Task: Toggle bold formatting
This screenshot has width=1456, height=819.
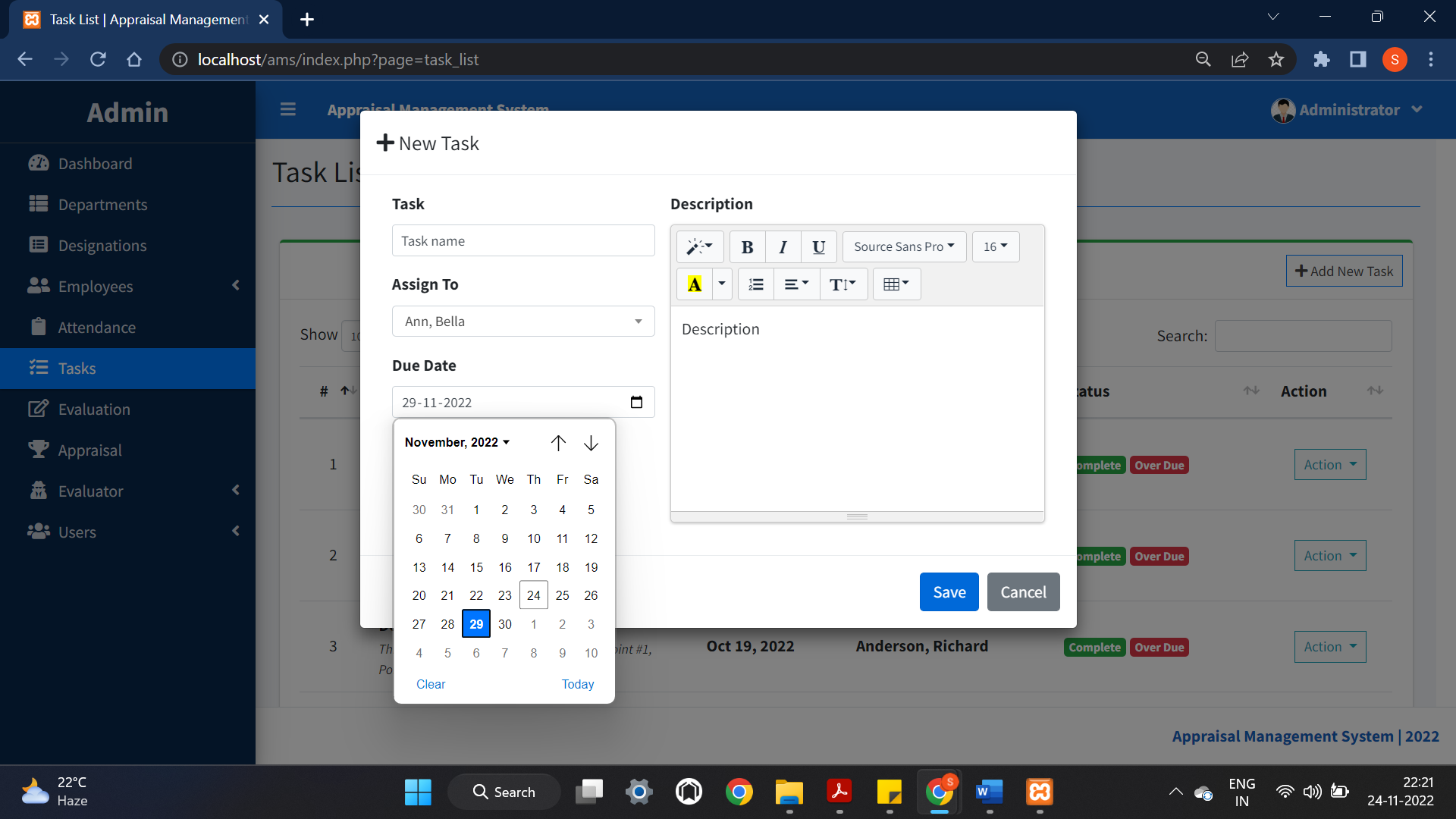Action: point(746,246)
